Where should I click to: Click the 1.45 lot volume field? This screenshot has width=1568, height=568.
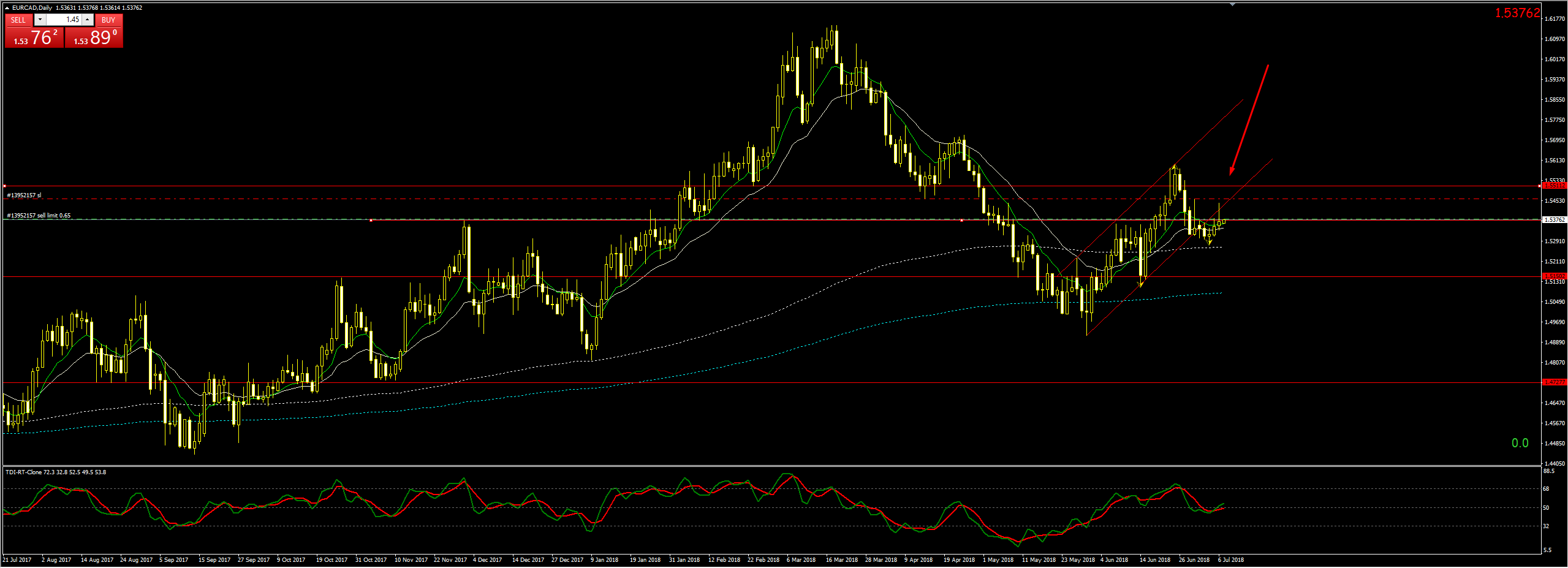click(64, 20)
